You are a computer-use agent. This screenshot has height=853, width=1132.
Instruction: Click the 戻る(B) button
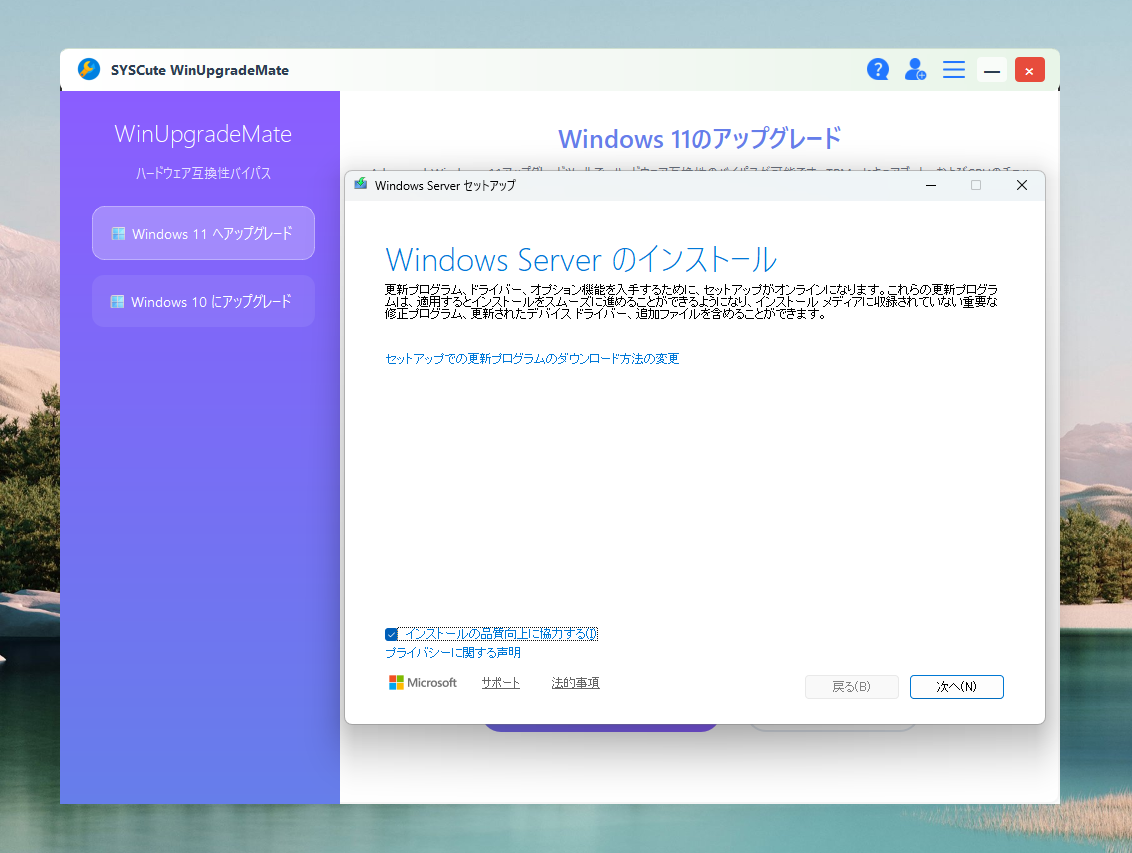851,687
